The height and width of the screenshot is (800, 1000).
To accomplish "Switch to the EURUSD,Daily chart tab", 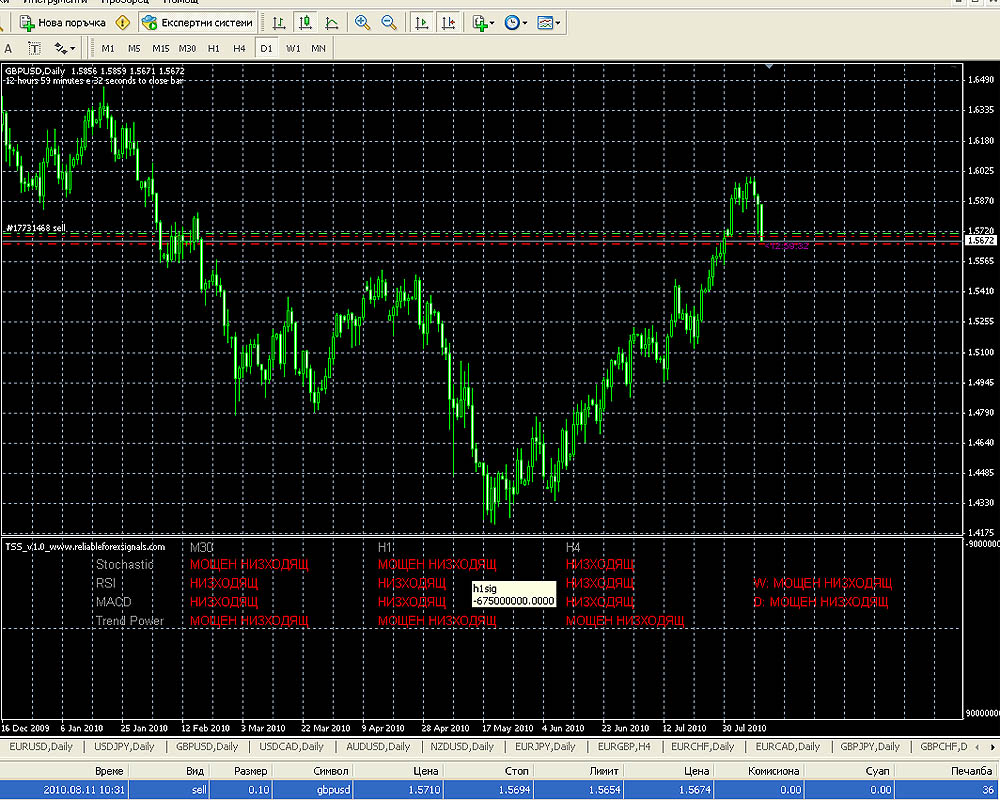I will tap(41, 746).
